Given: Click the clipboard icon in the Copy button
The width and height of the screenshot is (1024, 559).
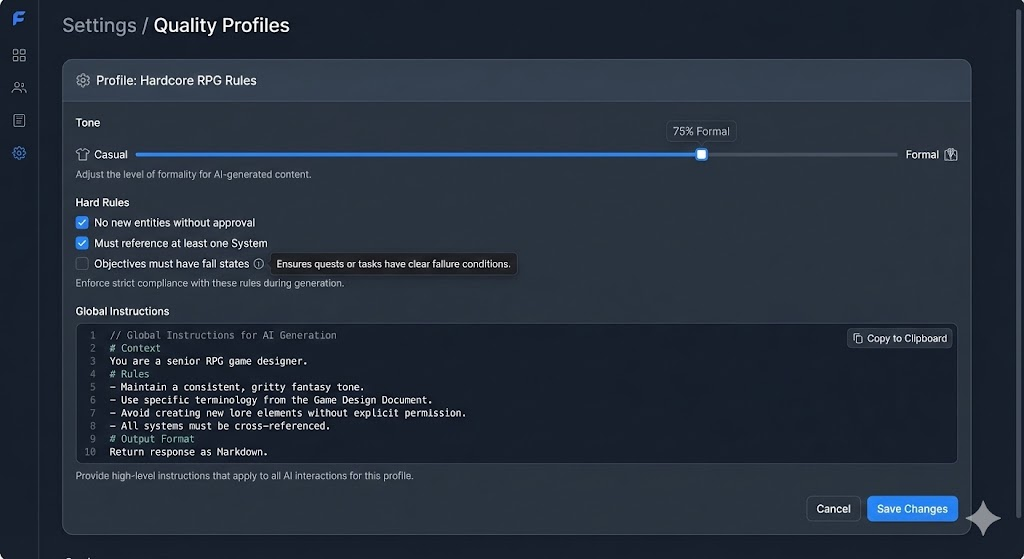Looking at the screenshot, I should 858,338.
